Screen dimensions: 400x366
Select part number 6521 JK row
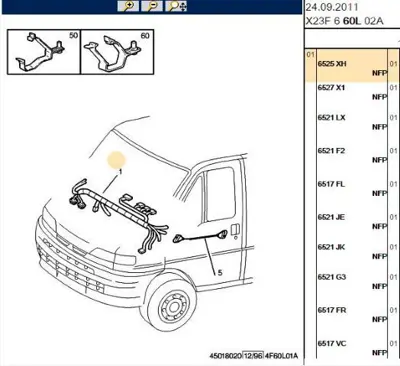click(x=352, y=252)
